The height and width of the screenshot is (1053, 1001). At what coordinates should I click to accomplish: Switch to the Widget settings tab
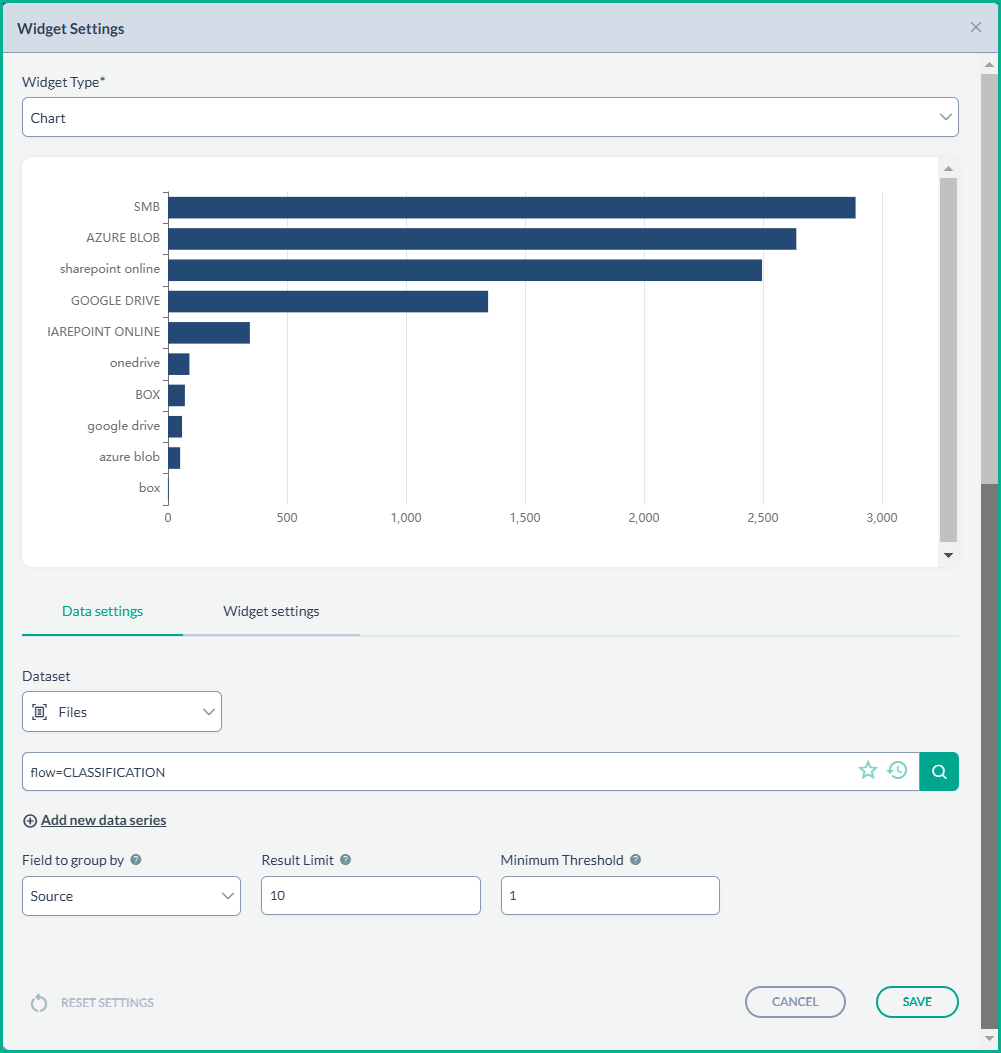click(271, 611)
